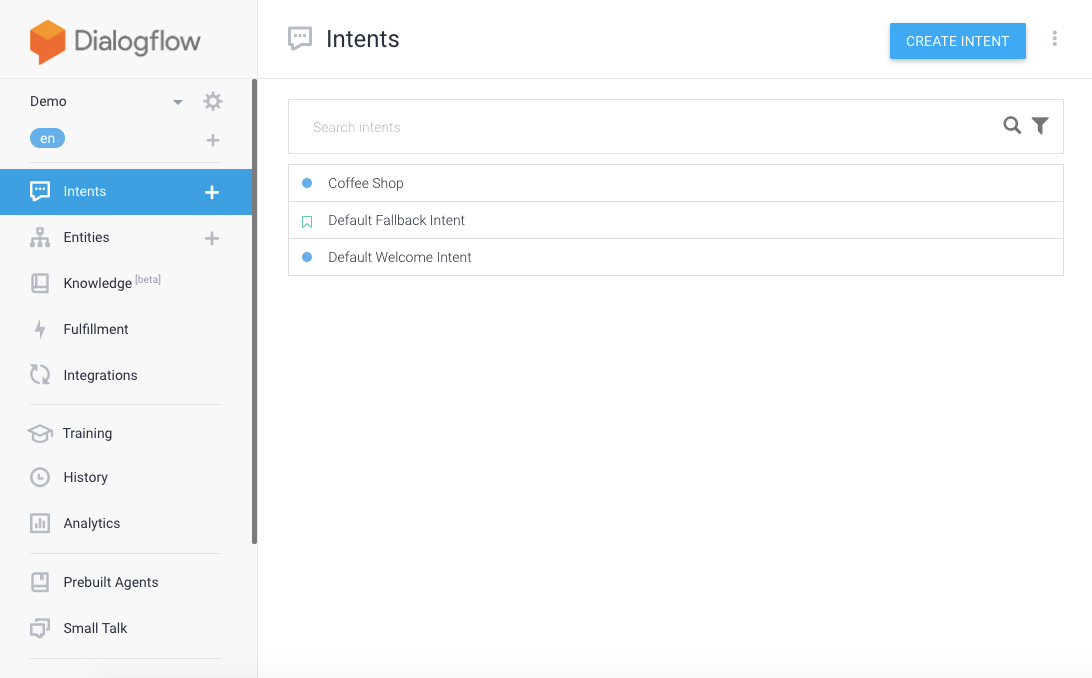Click the agent settings gear icon
This screenshot has height=678, width=1092.
click(212, 101)
